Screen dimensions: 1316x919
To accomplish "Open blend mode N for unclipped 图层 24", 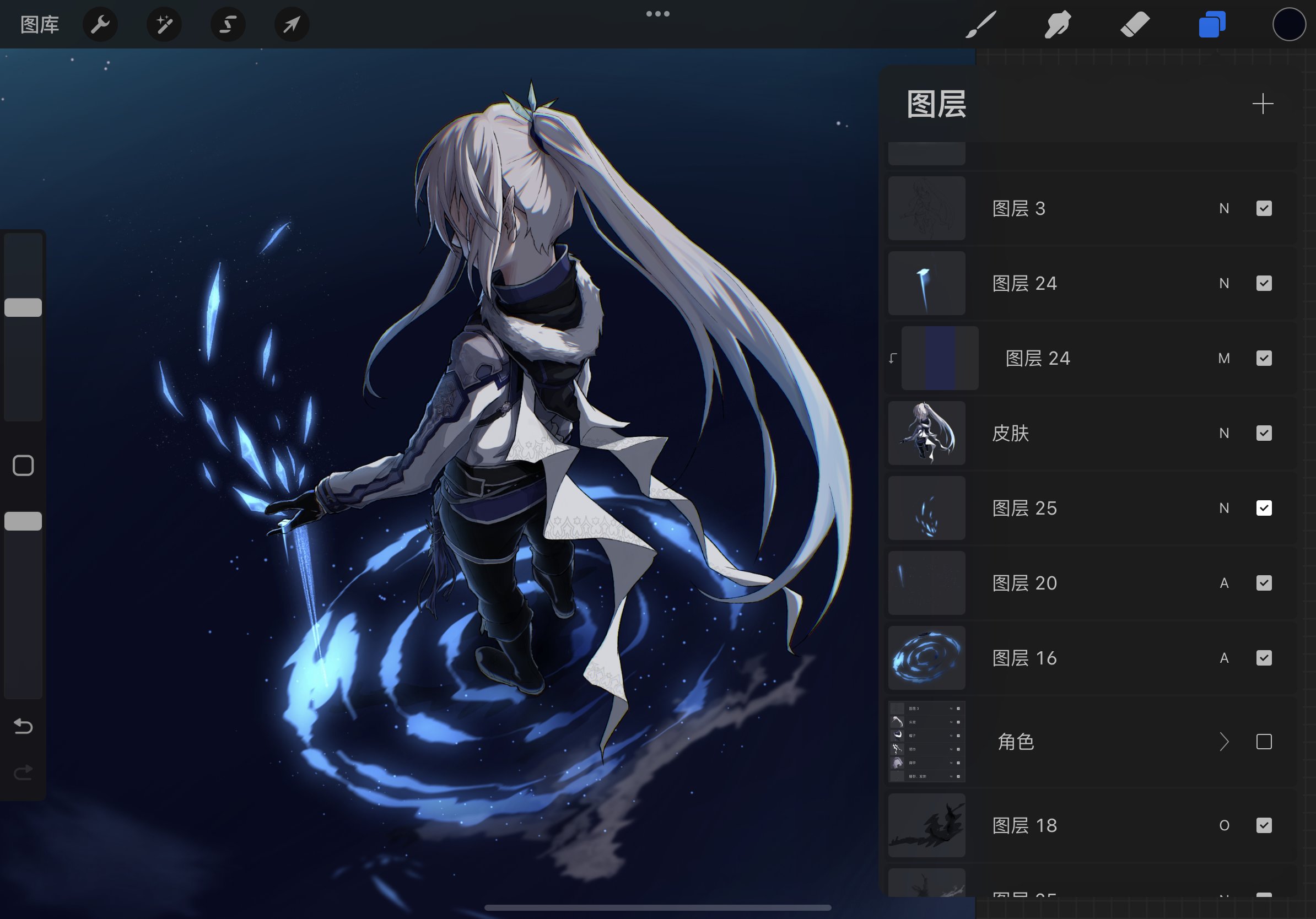I will click(1225, 283).
